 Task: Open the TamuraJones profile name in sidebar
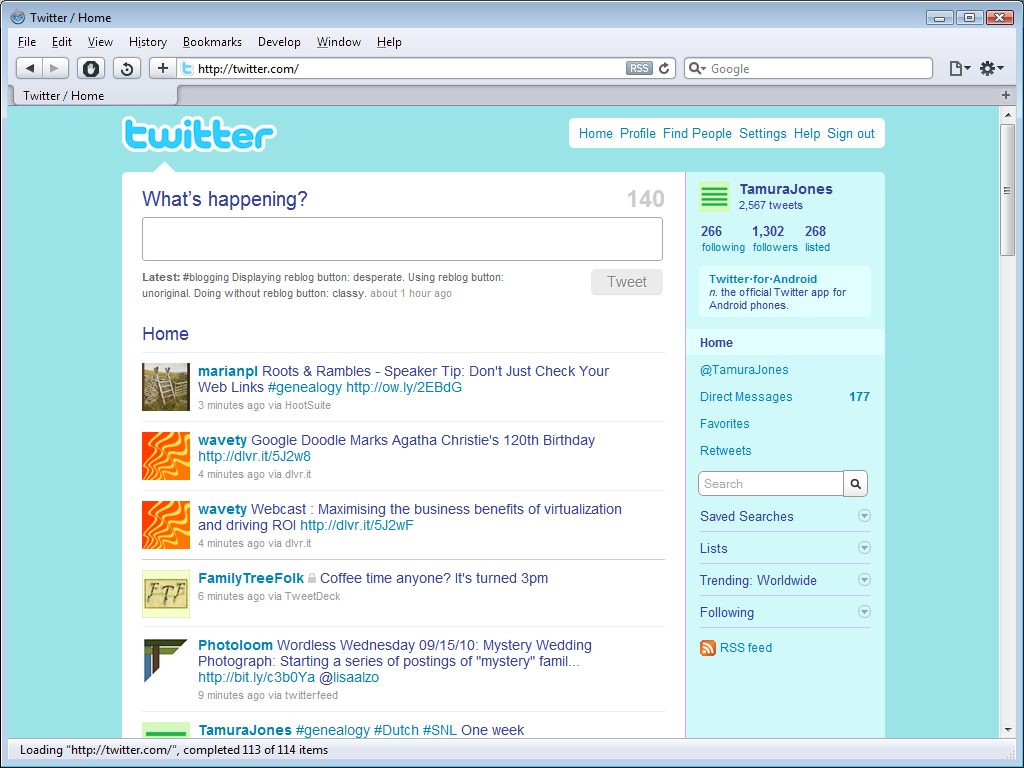pyautogui.click(x=786, y=189)
